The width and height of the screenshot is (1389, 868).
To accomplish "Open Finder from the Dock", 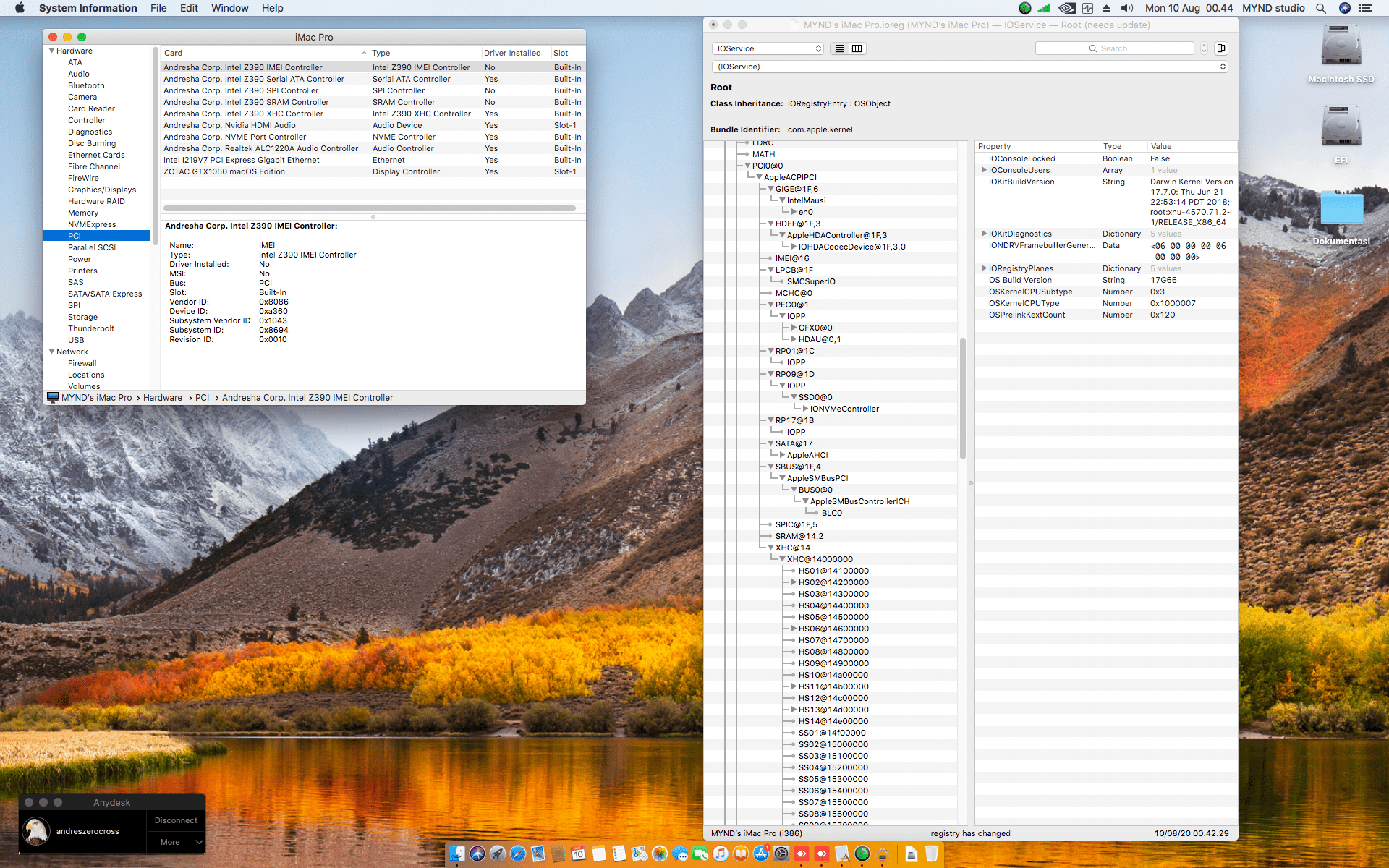I will click(x=457, y=854).
